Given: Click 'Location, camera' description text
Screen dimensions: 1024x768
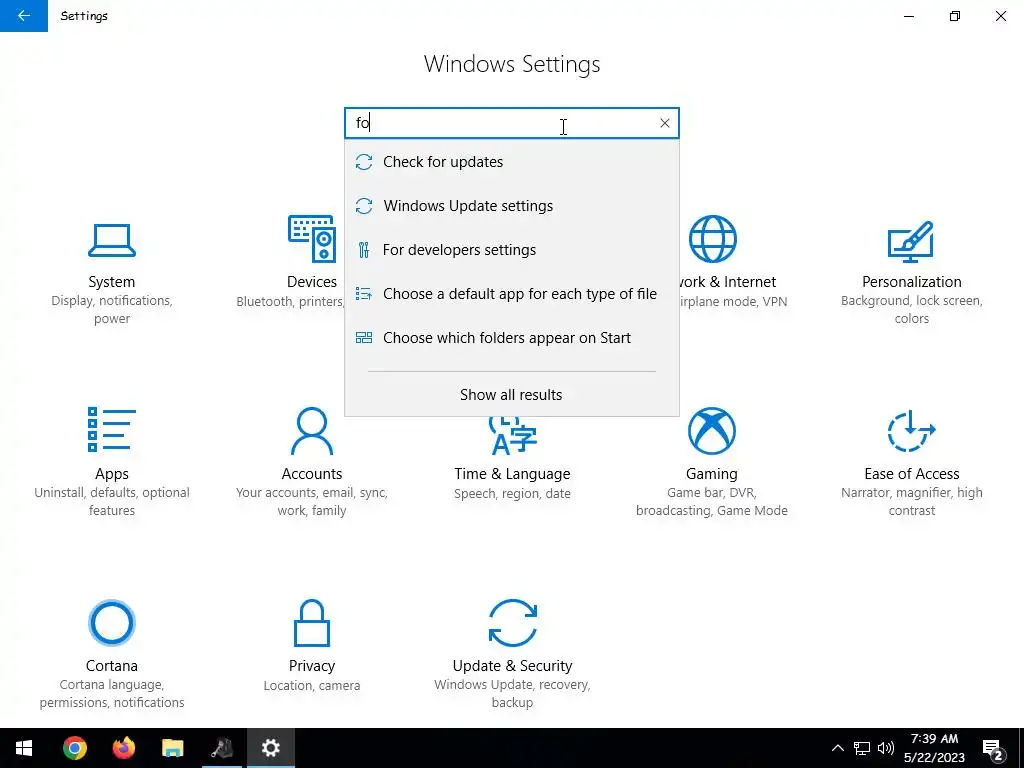Looking at the screenshot, I should pos(312,685).
